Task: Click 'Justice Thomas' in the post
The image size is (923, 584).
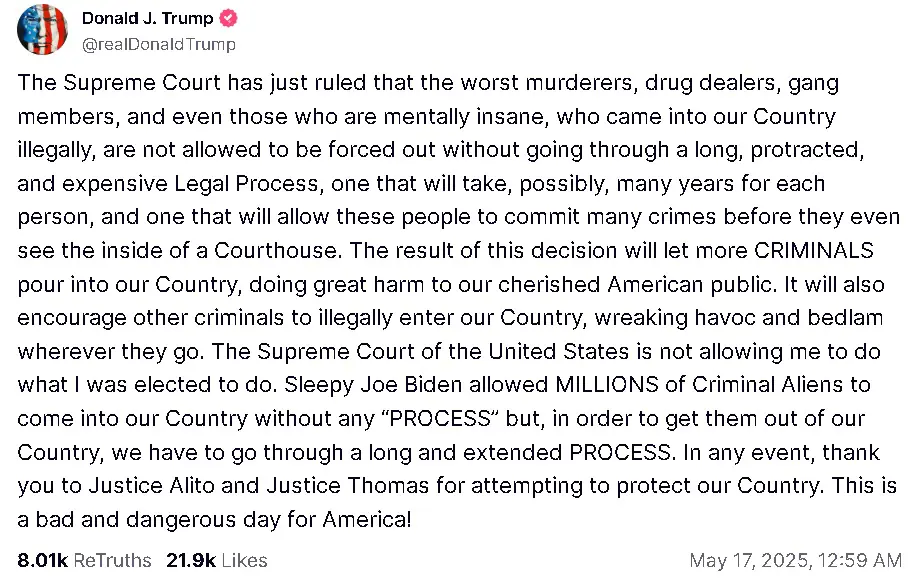Action: coord(347,486)
